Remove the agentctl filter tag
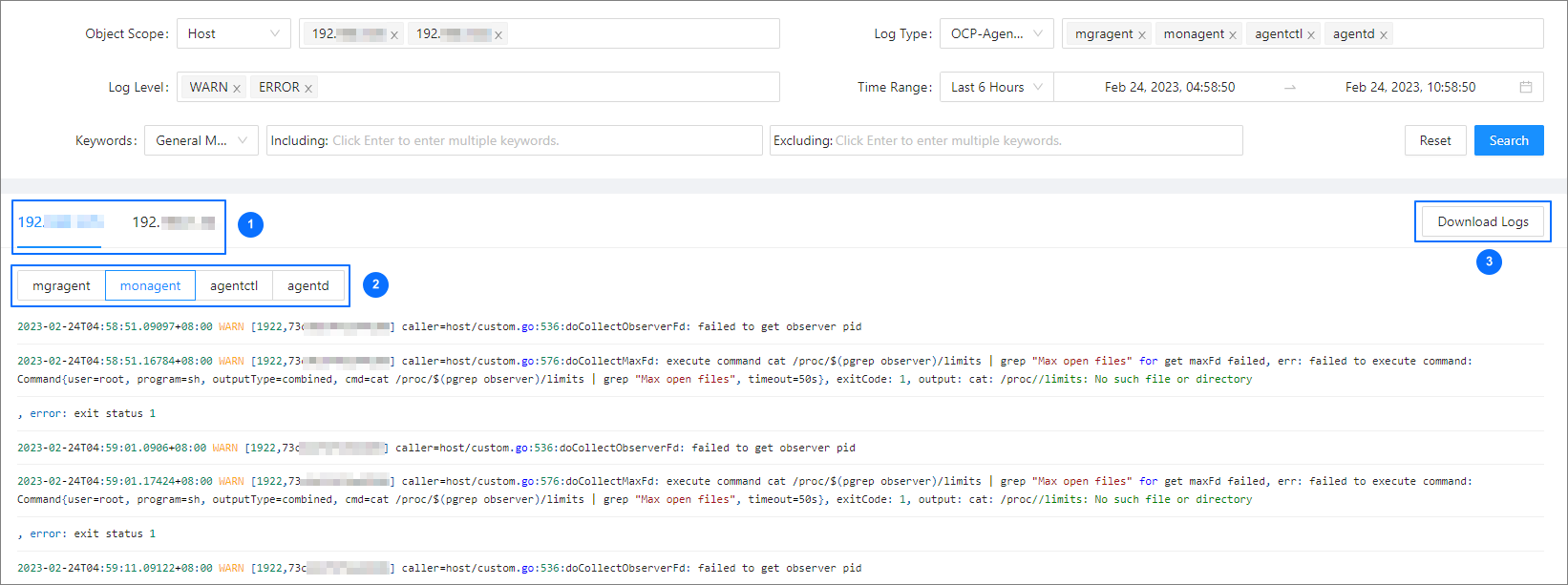The height and width of the screenshot is (585, 1568). click(x=1310, y=35)
